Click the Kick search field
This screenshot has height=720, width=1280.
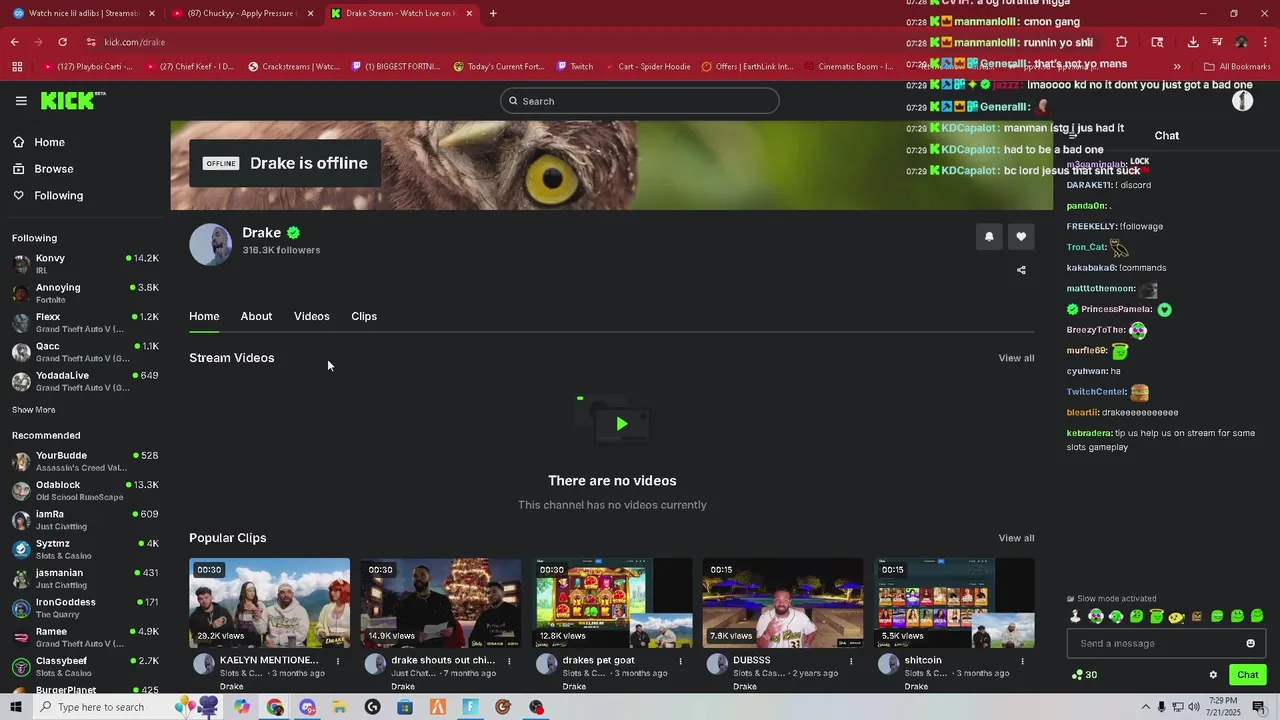point(640,101)
